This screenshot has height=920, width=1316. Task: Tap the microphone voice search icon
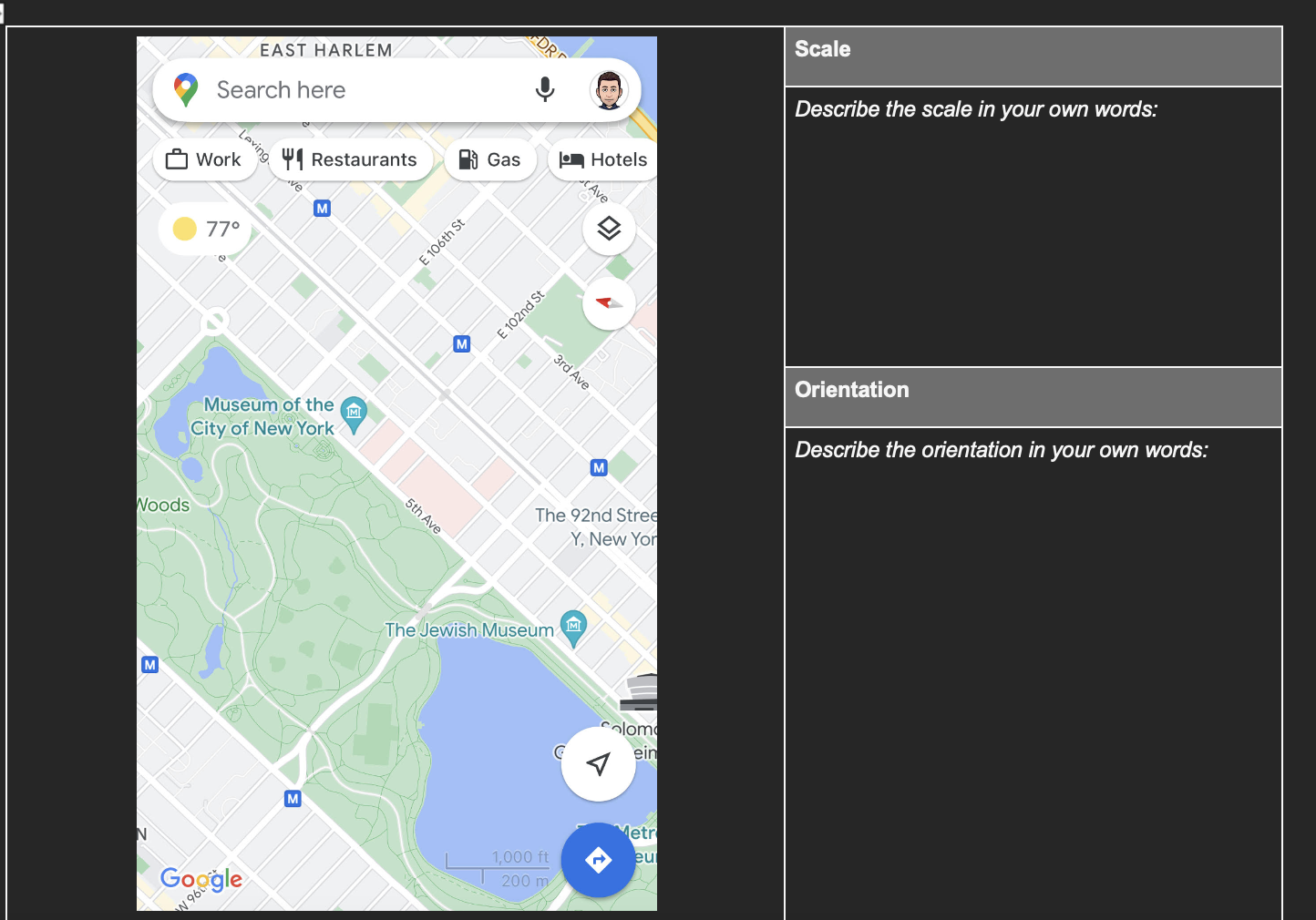545,89
